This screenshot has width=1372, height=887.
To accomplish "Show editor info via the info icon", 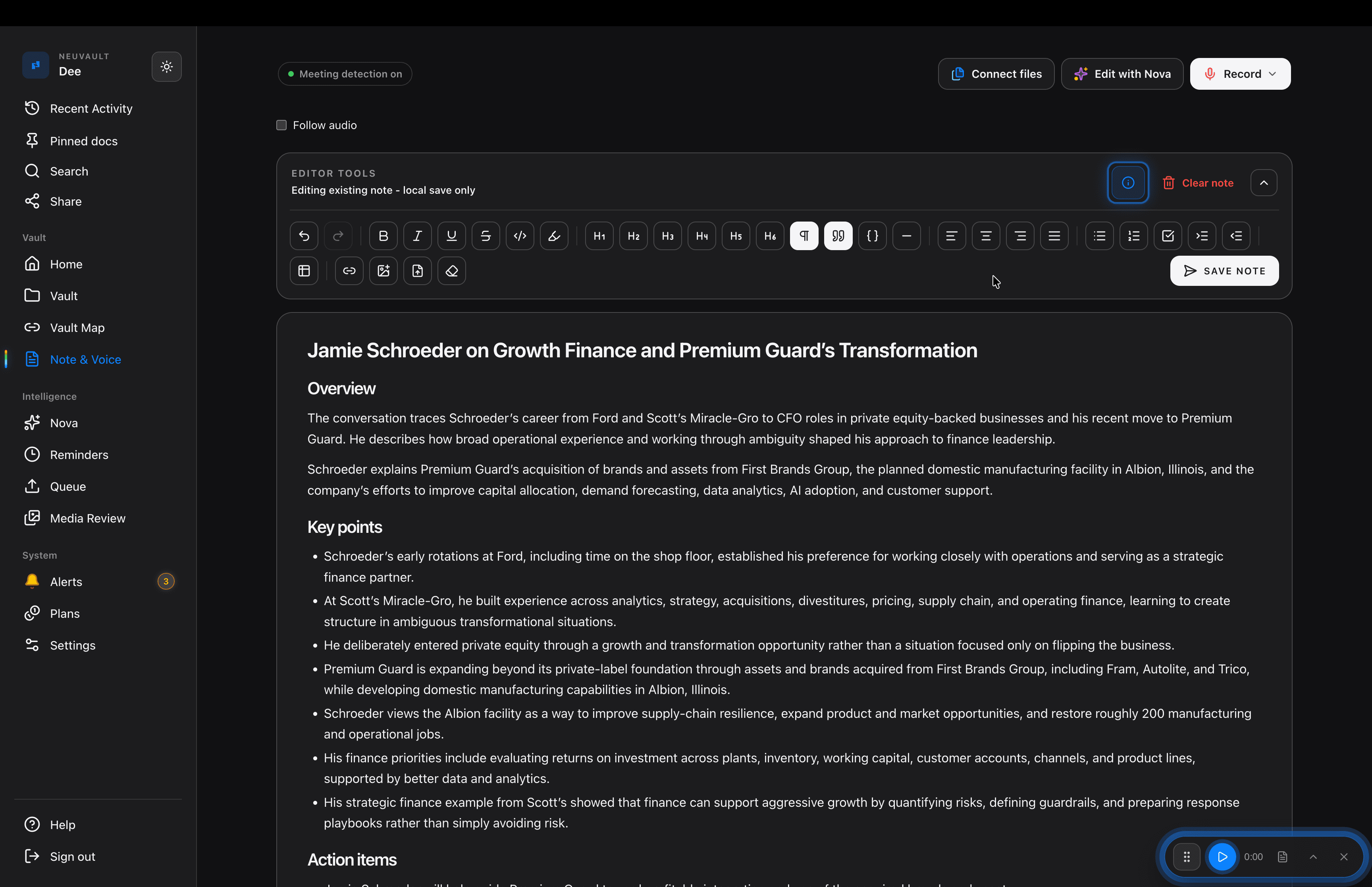I will (x=1128, y=183).
